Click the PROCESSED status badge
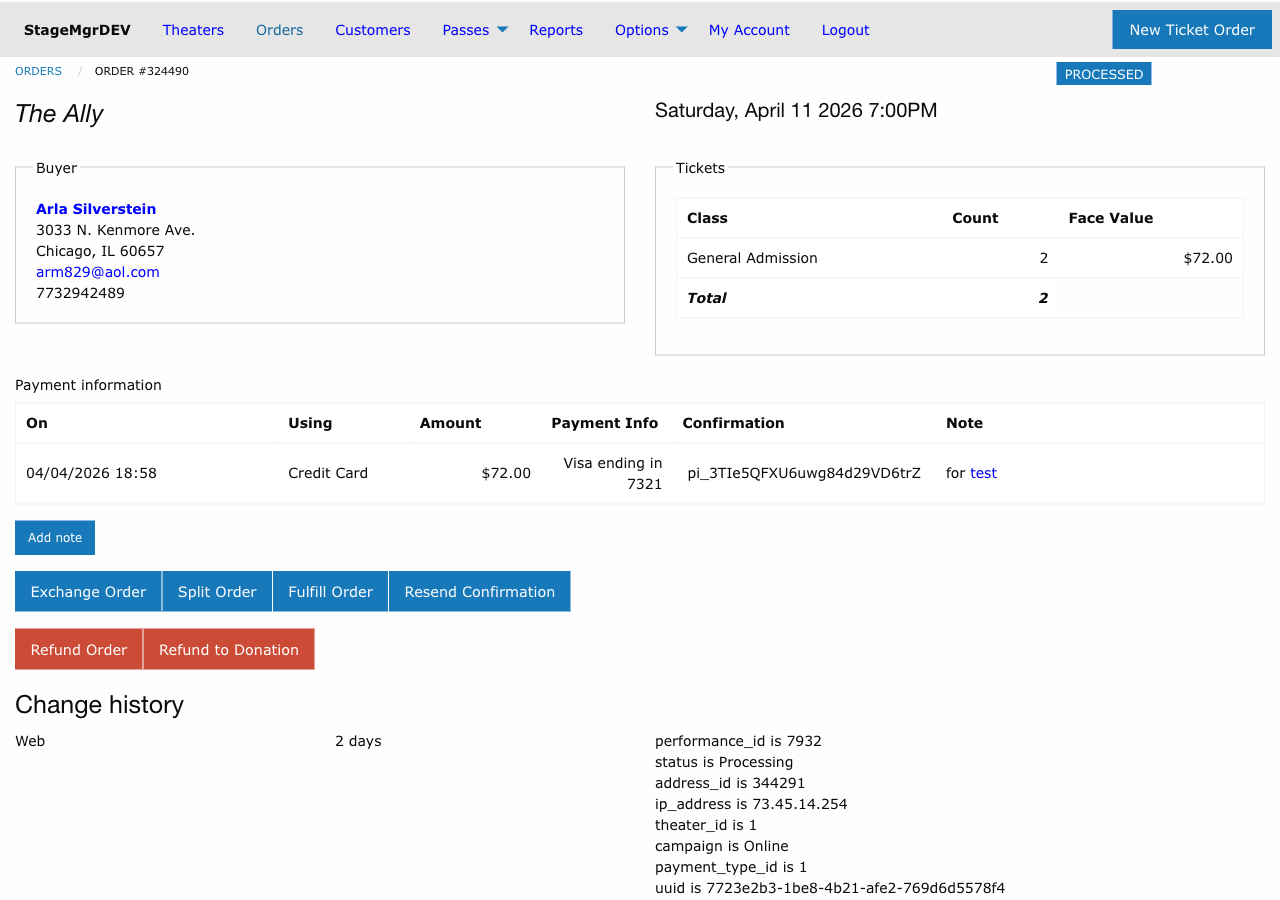The height and width of the screenshot is (900, 1280). 1103,74
